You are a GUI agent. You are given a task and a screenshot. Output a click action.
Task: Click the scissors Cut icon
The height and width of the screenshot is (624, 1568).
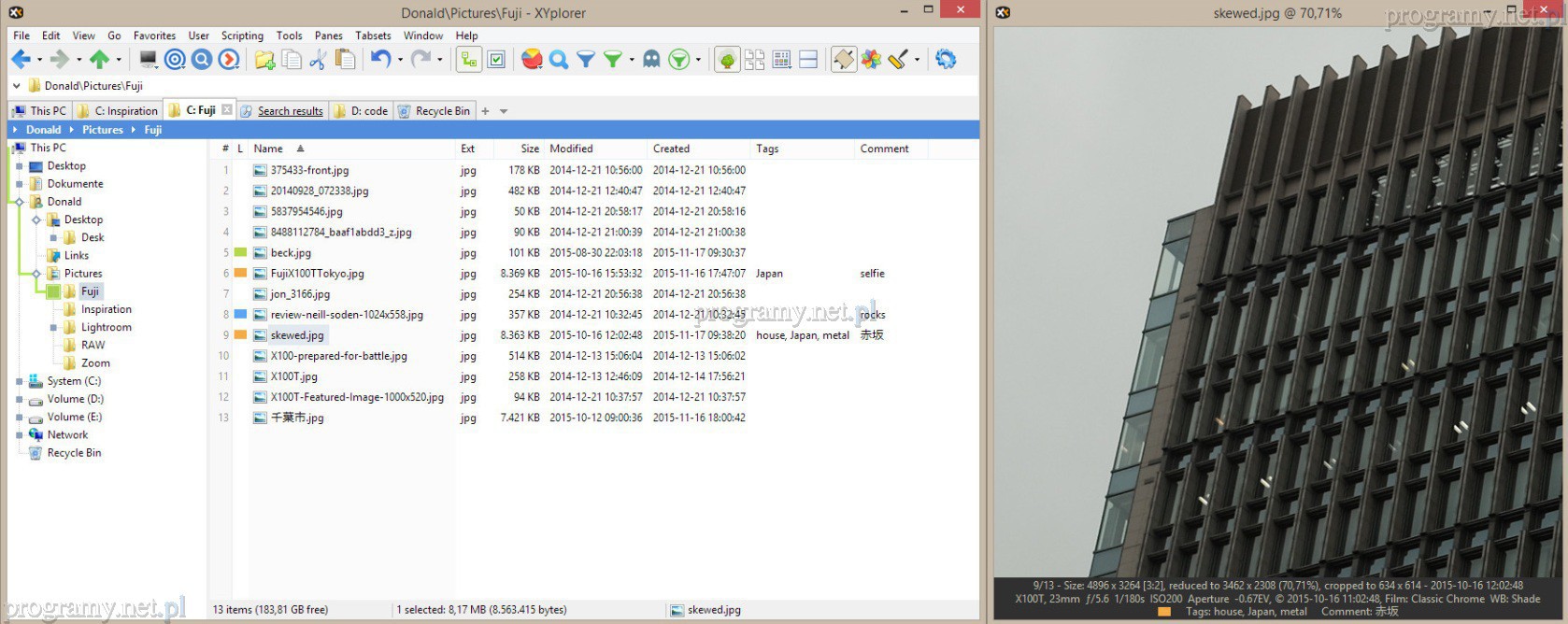click(318, 60)
